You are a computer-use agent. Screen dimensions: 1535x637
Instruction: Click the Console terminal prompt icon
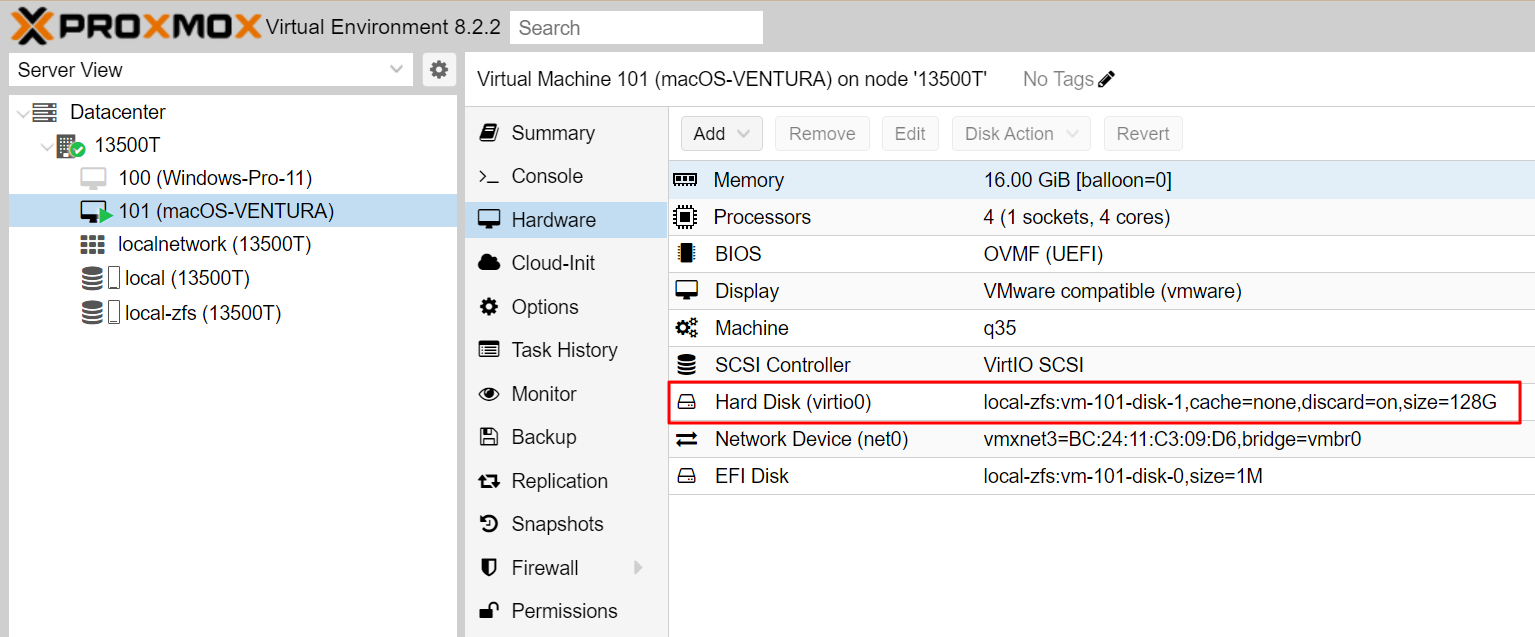pyautogui.click(x=489, y=176)
